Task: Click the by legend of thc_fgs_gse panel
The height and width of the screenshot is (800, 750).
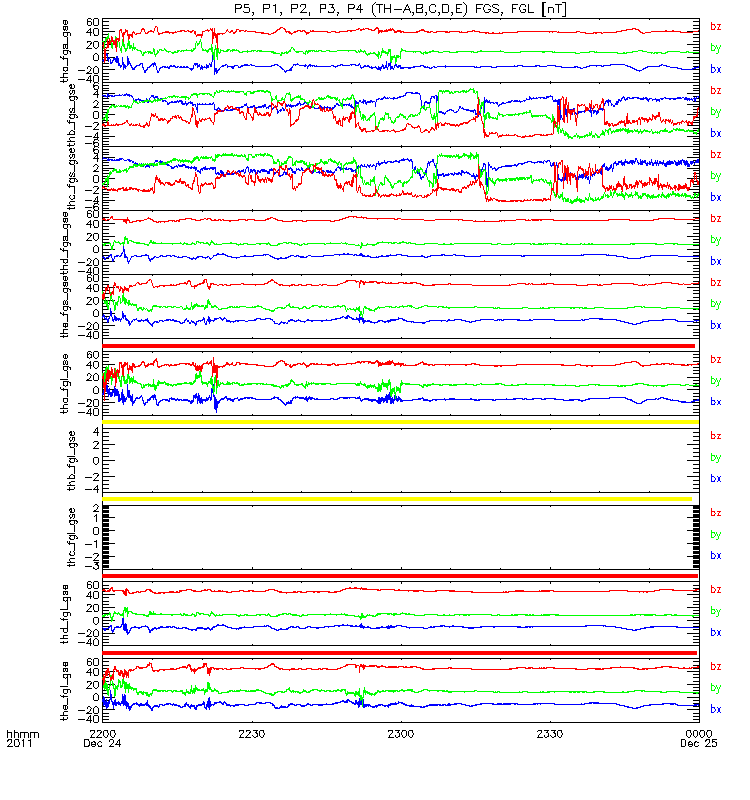Action: pos(716,176)
